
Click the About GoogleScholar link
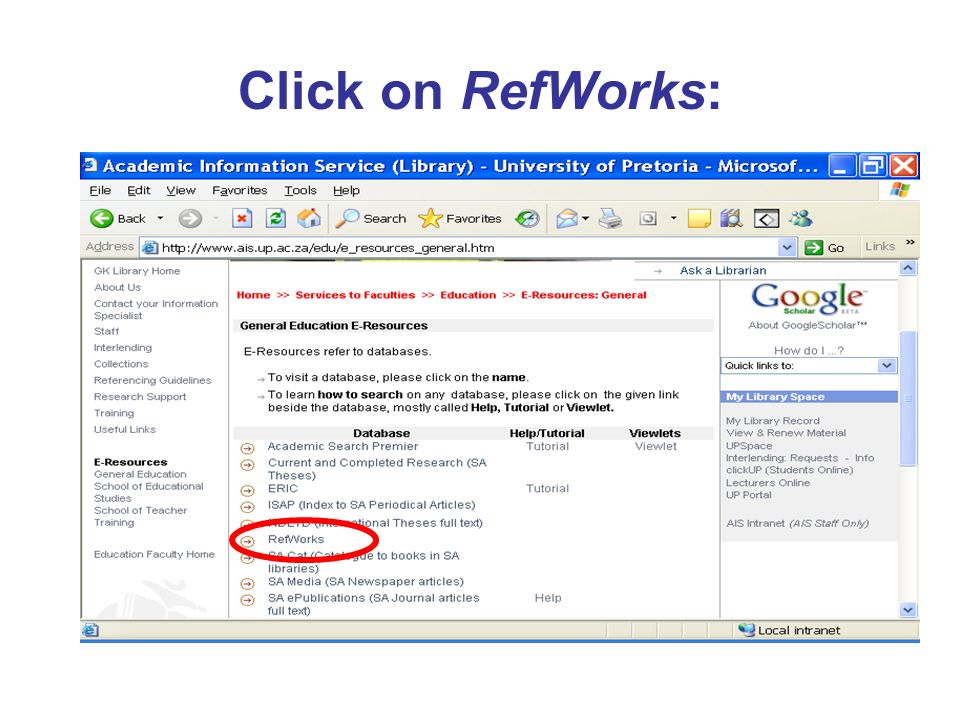pyautogui.click(x=807, y=326)
